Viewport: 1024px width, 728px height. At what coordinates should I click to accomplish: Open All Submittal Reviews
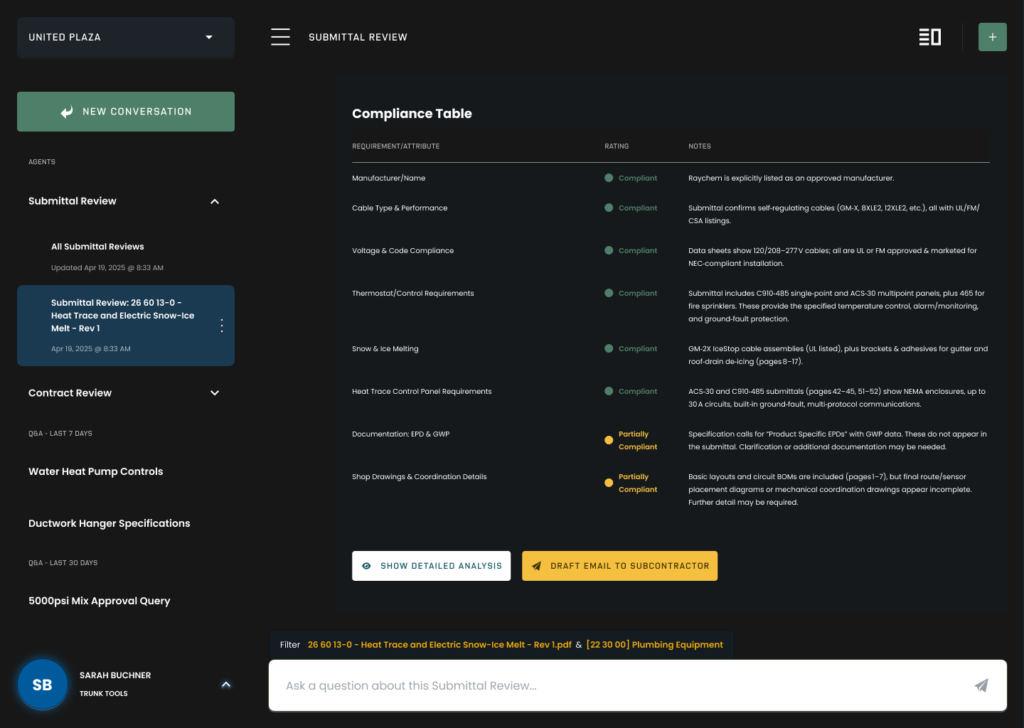98,246
